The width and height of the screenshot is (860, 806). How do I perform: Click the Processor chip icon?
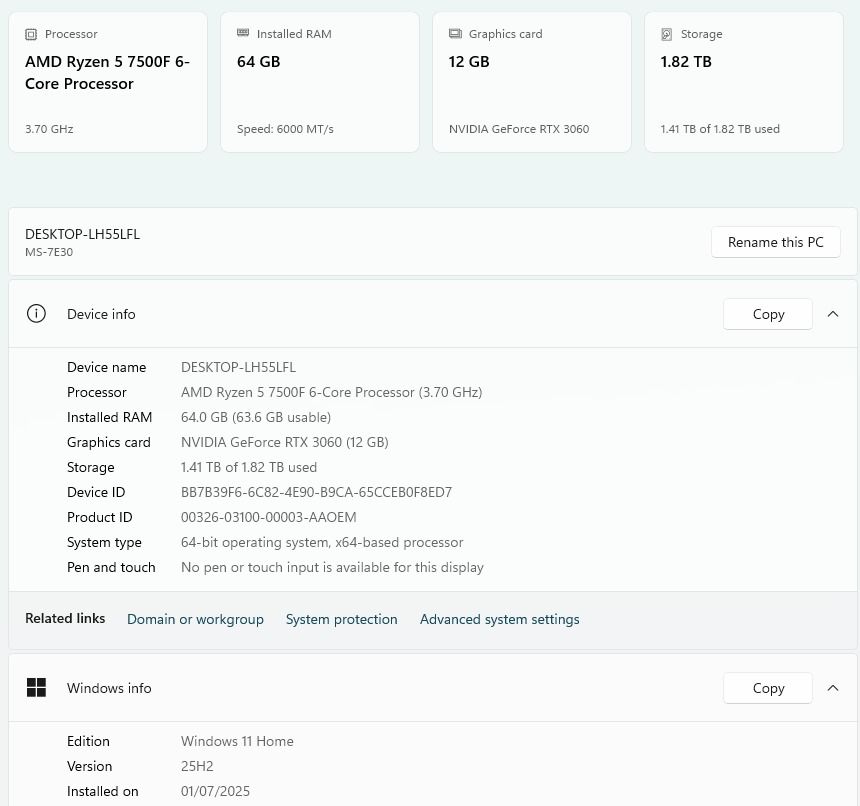(x=31, y=35)
